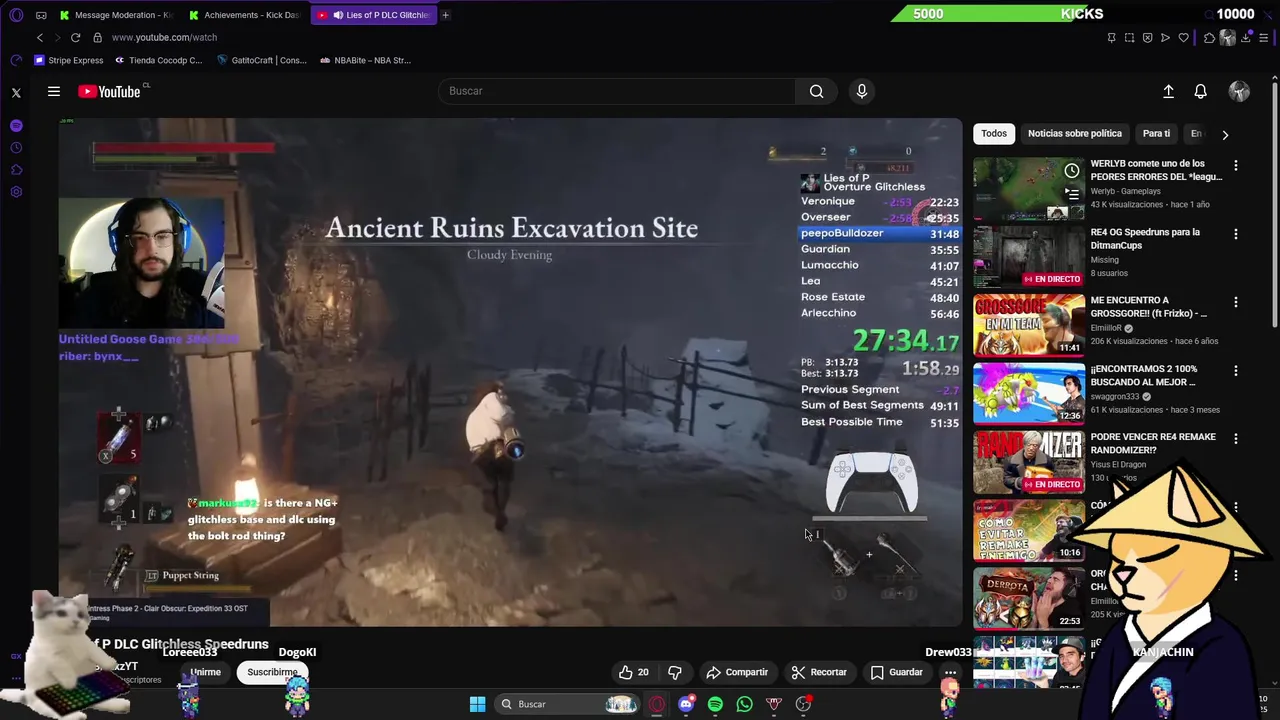Screen dimensions: 1280x720
Task: Open Discord from the taskbar
Action: click(686, 704)
